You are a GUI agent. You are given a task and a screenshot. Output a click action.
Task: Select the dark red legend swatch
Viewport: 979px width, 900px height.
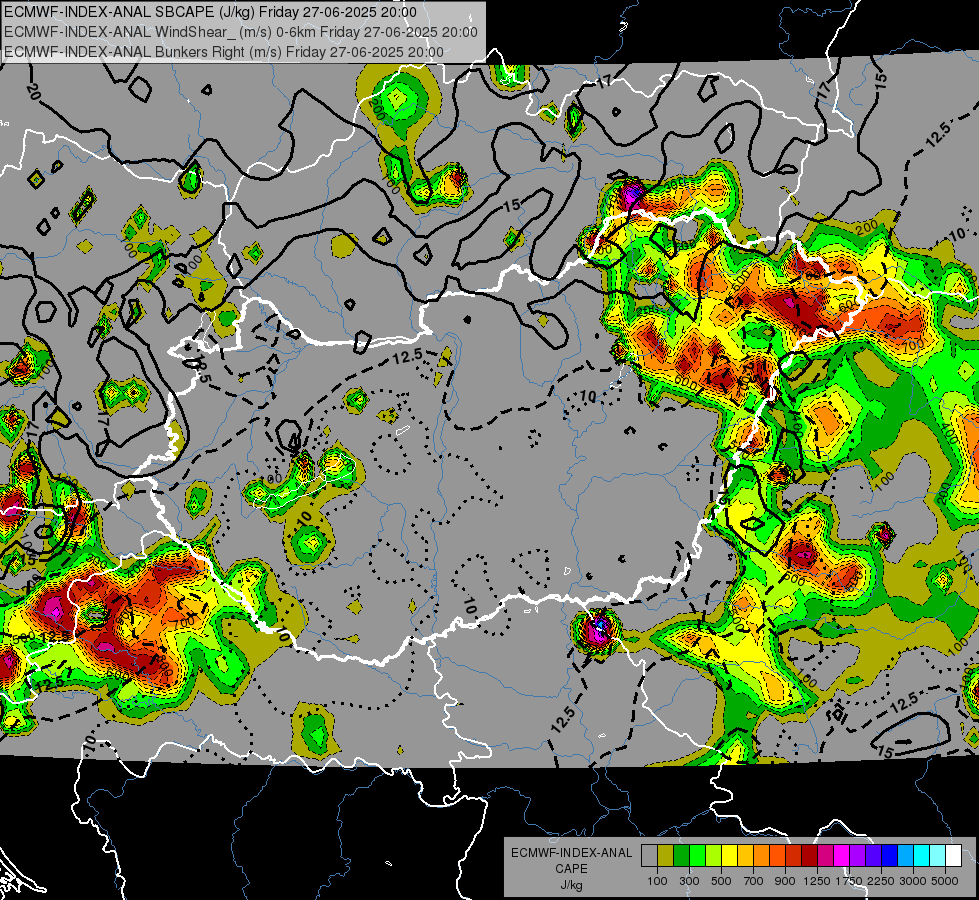coord(809,855)
